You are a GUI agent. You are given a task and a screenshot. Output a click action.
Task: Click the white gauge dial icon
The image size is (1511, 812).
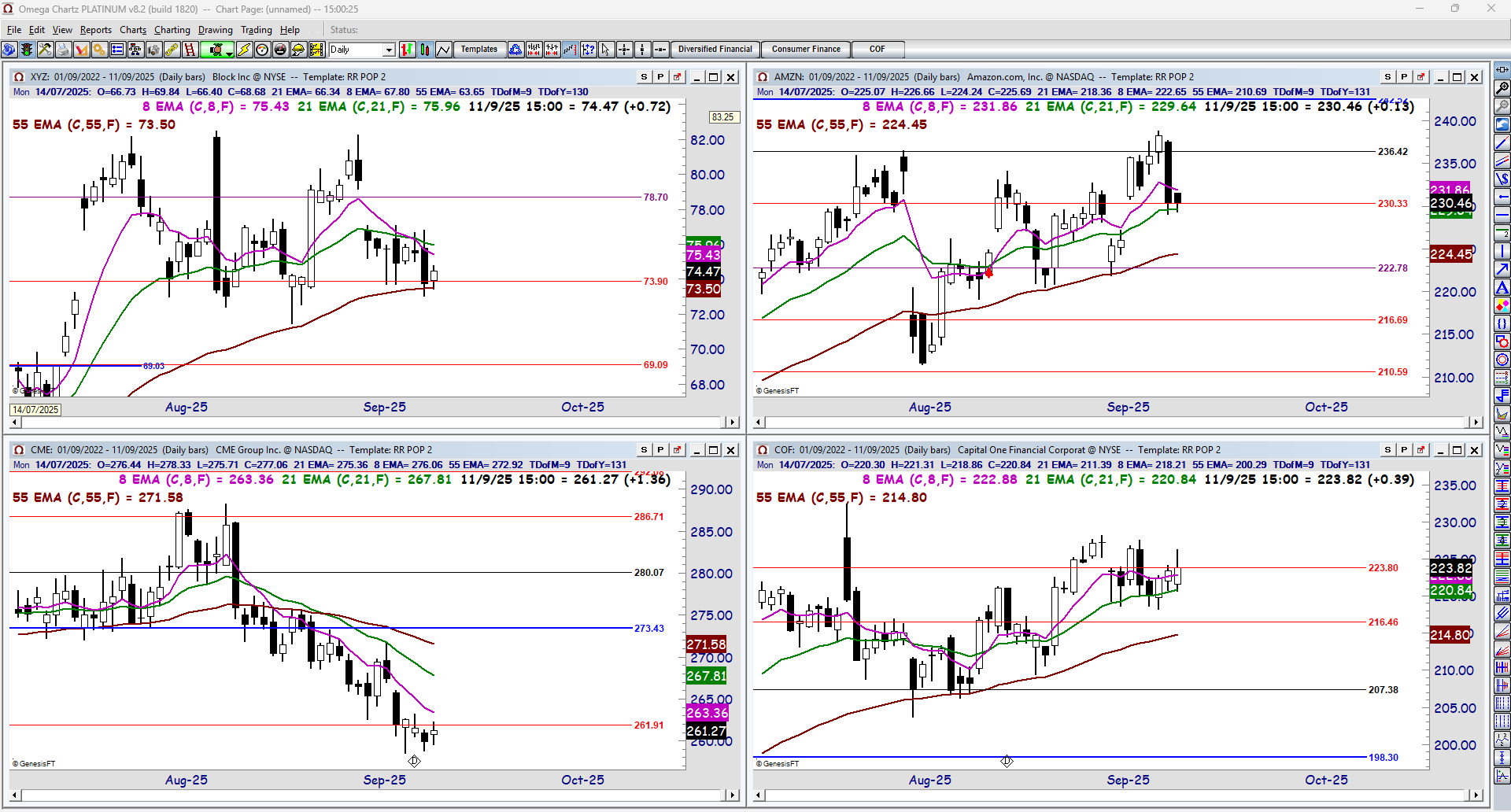pyautogui.click(x=262, y=50)
